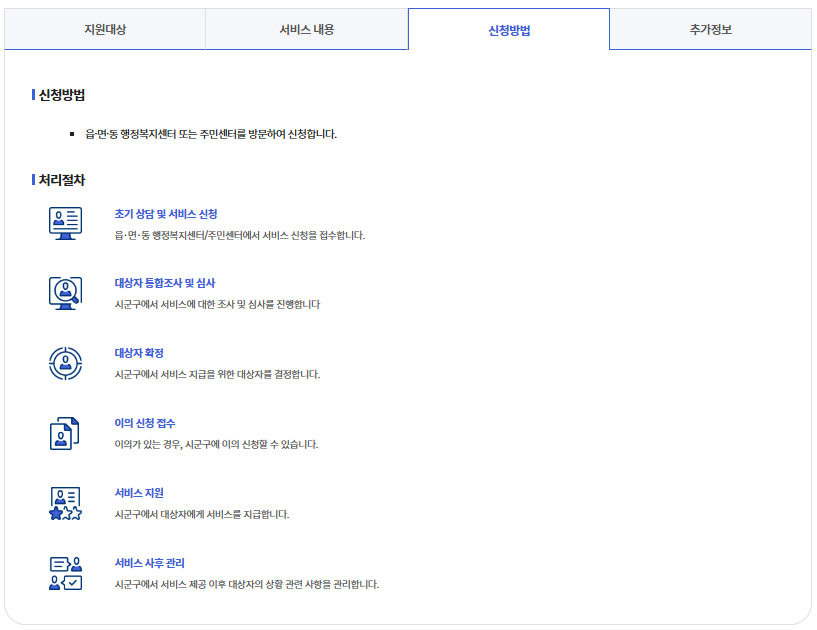Click the 서비스 사후 관리 heading
This screenshot has width=817, height=630.
point(150,563)
